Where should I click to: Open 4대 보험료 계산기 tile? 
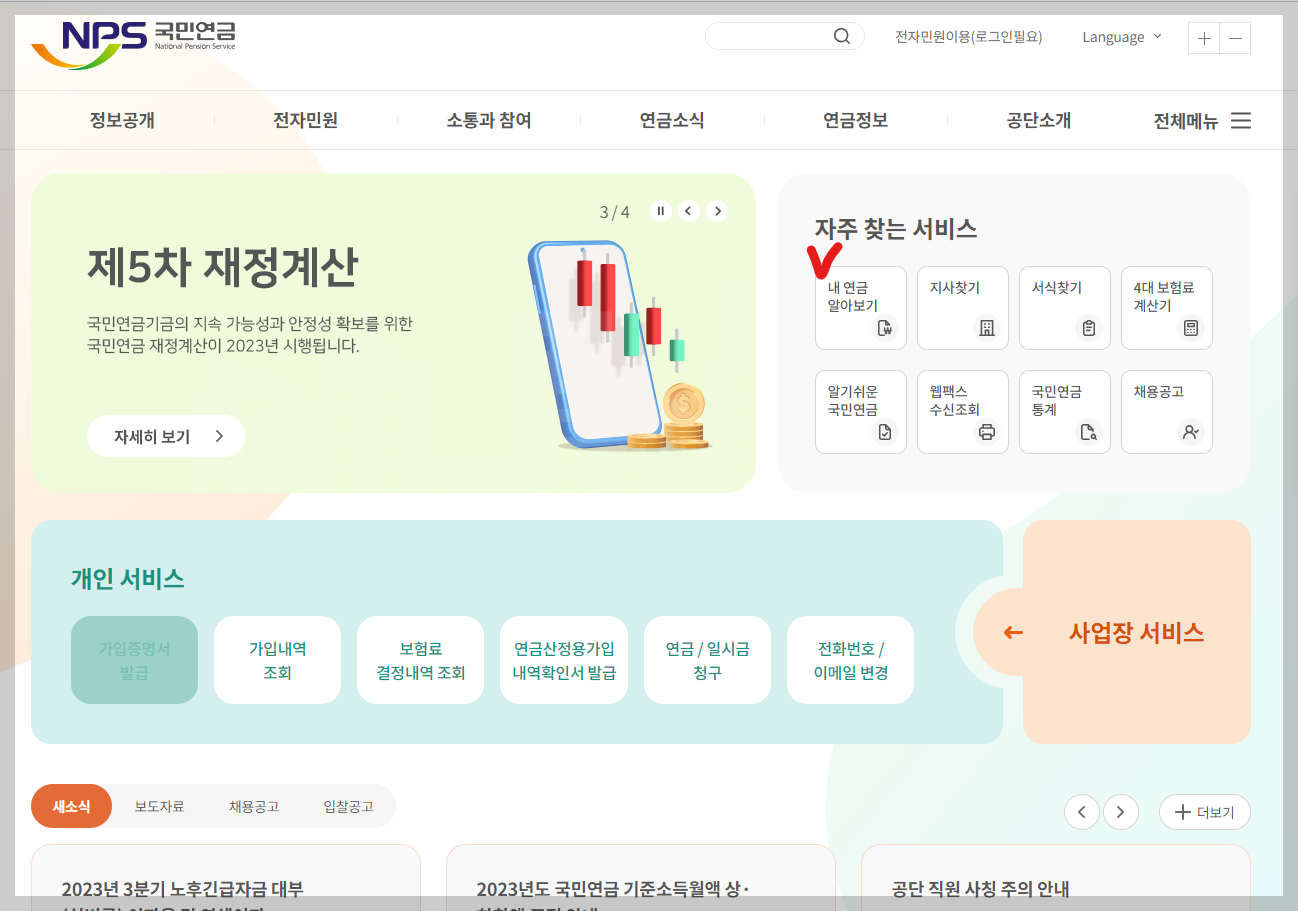1167,308
